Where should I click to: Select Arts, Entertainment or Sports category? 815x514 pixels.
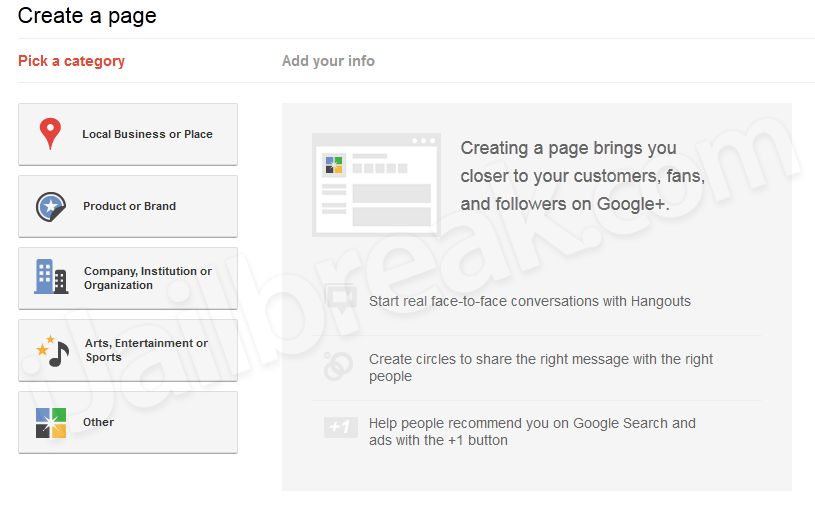tap(128, 350)
